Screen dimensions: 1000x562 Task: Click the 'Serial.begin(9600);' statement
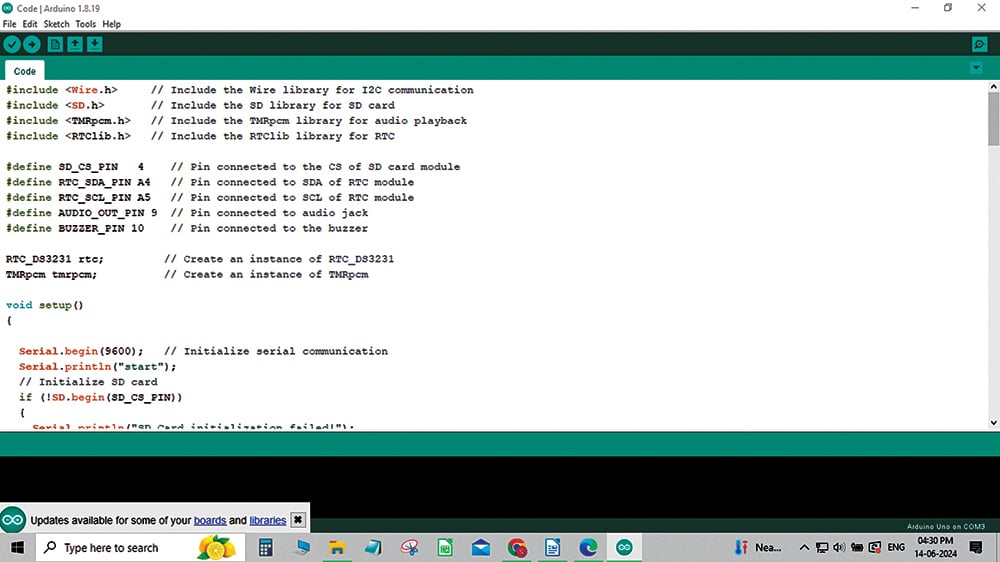click(81, 351)
